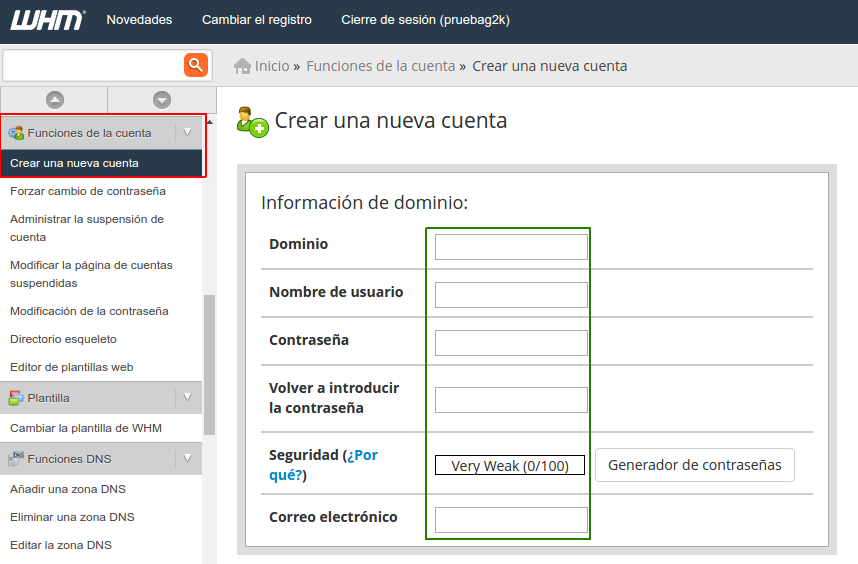This screenshot has width=858, height=564.
Task: Focus the Contraseña field
Action: 511,343
